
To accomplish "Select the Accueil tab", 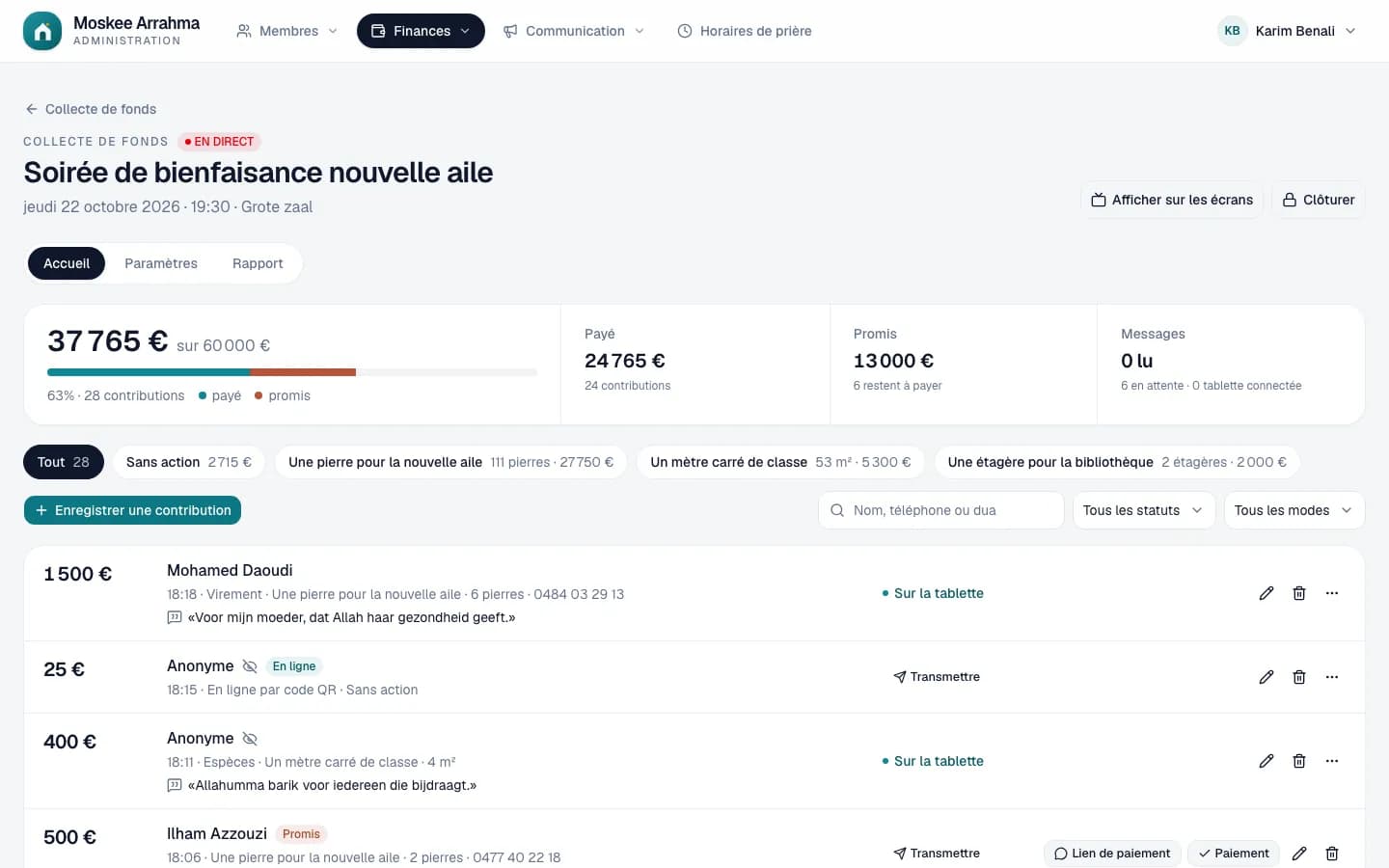I will (67, 263).
